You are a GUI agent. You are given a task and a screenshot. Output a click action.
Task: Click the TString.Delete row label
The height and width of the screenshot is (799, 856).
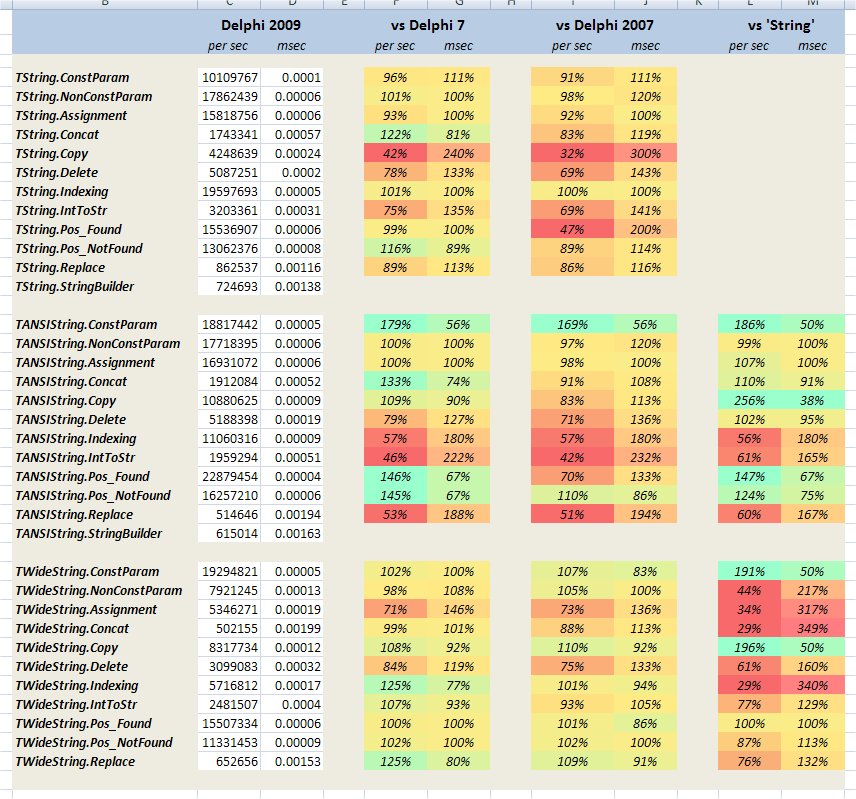(57, 172)
